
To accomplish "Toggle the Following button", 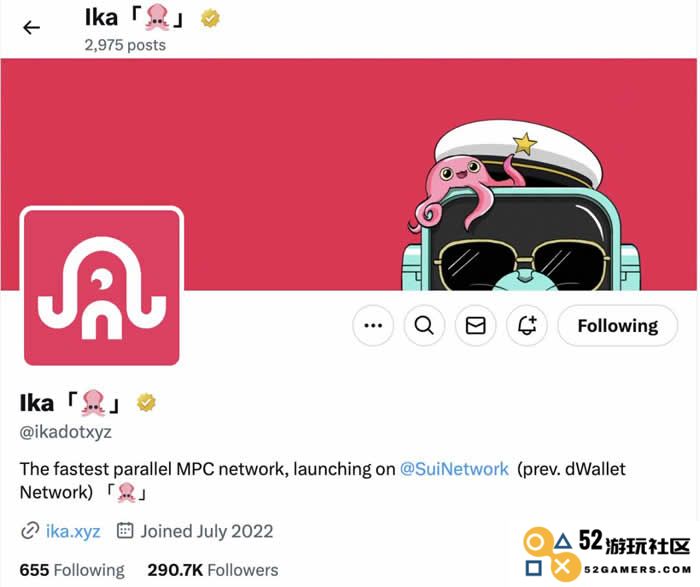I will pos(618,325).
